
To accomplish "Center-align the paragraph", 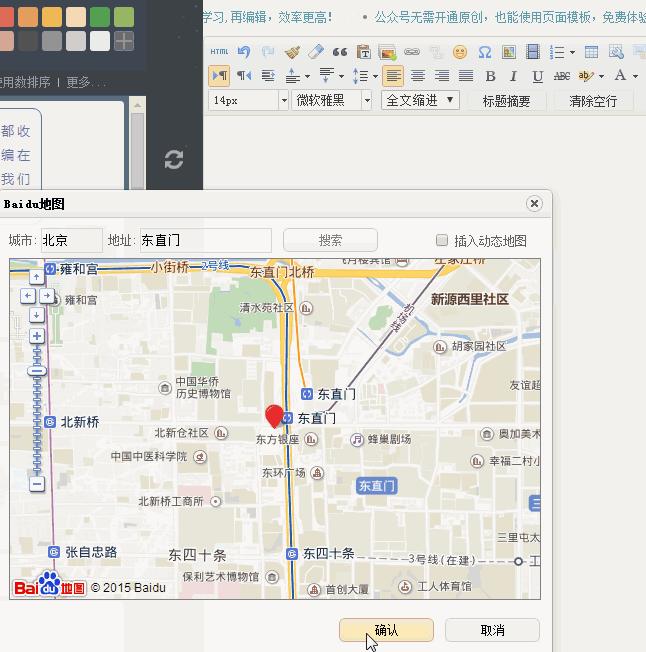I will 418,76.
